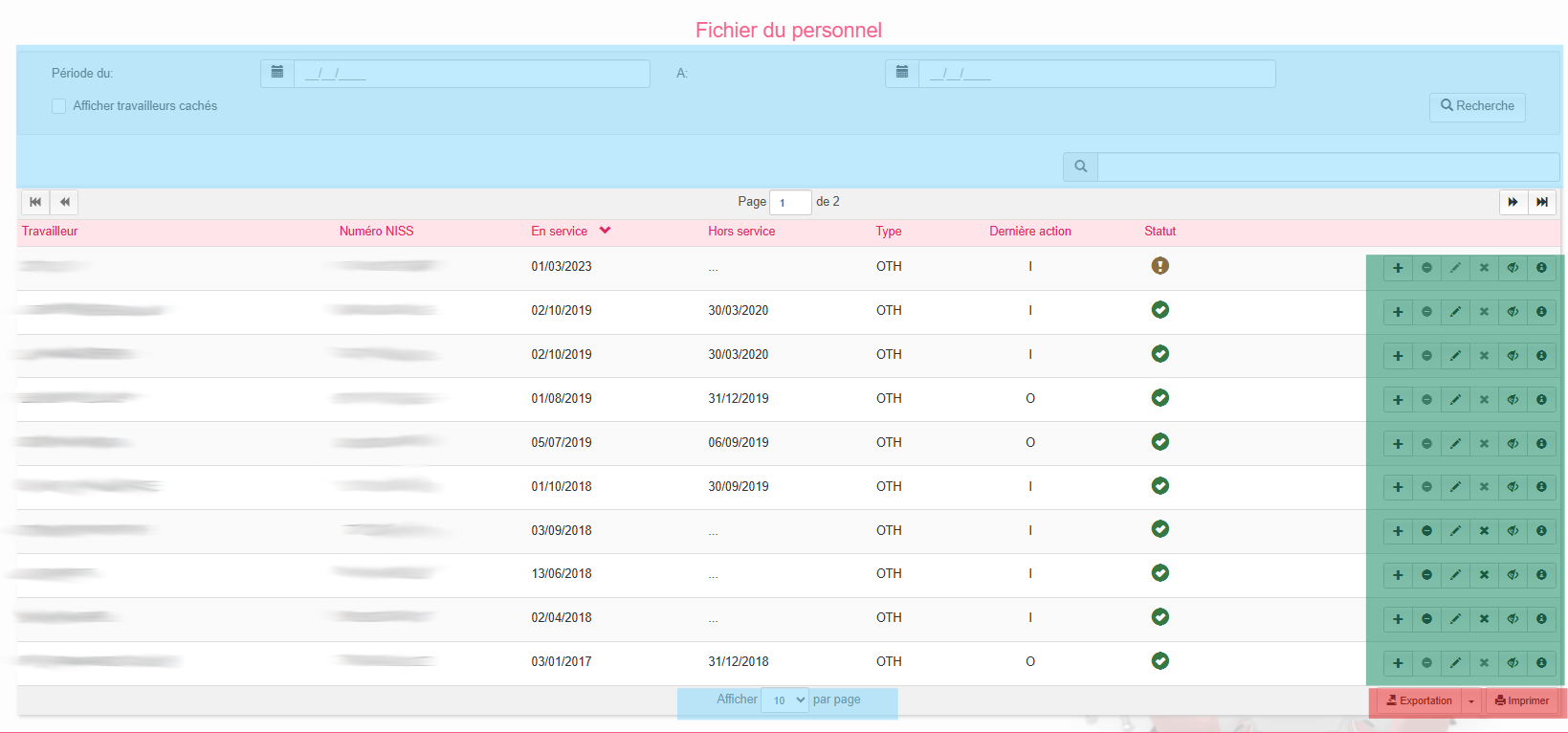Screen dimensions: 1568x733
Task: Click the hide worker eye icon in the 02/04/2018 row
Action: tap(1513, 619)
